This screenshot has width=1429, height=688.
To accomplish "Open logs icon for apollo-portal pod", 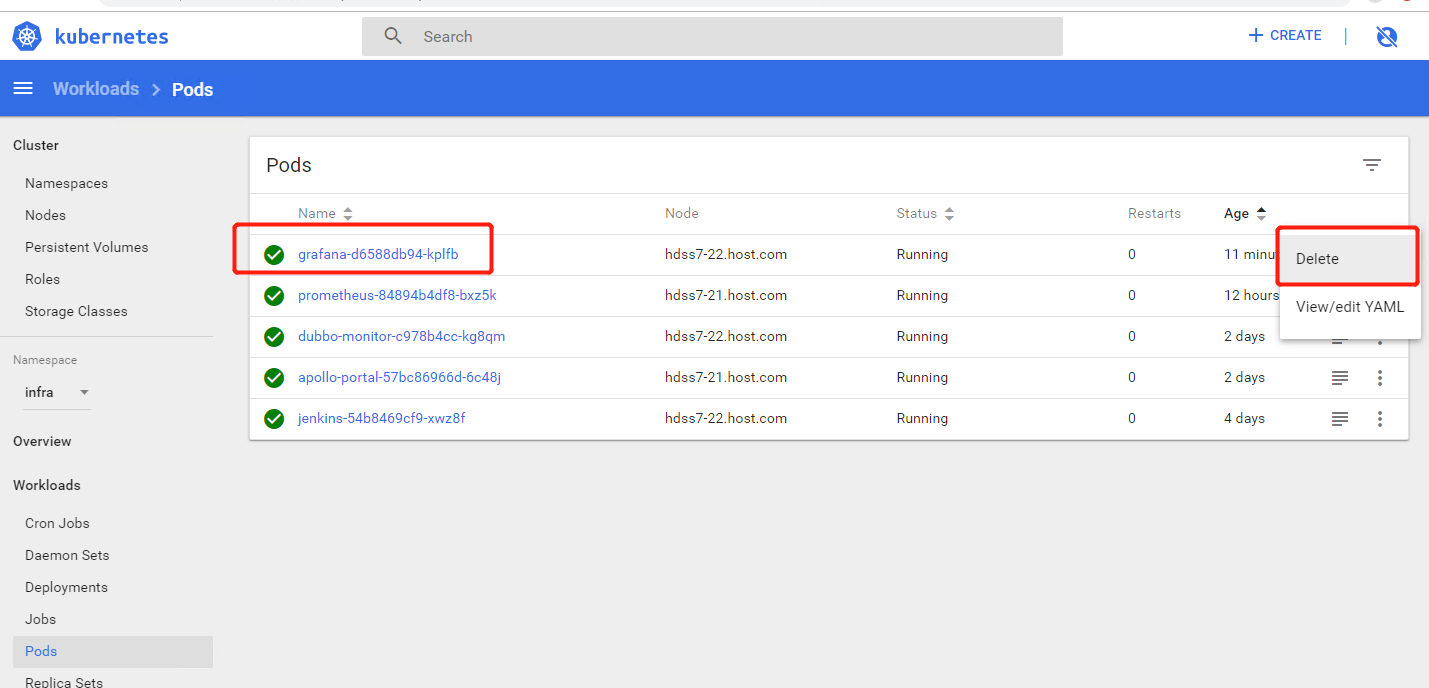I will (1340, 378).
